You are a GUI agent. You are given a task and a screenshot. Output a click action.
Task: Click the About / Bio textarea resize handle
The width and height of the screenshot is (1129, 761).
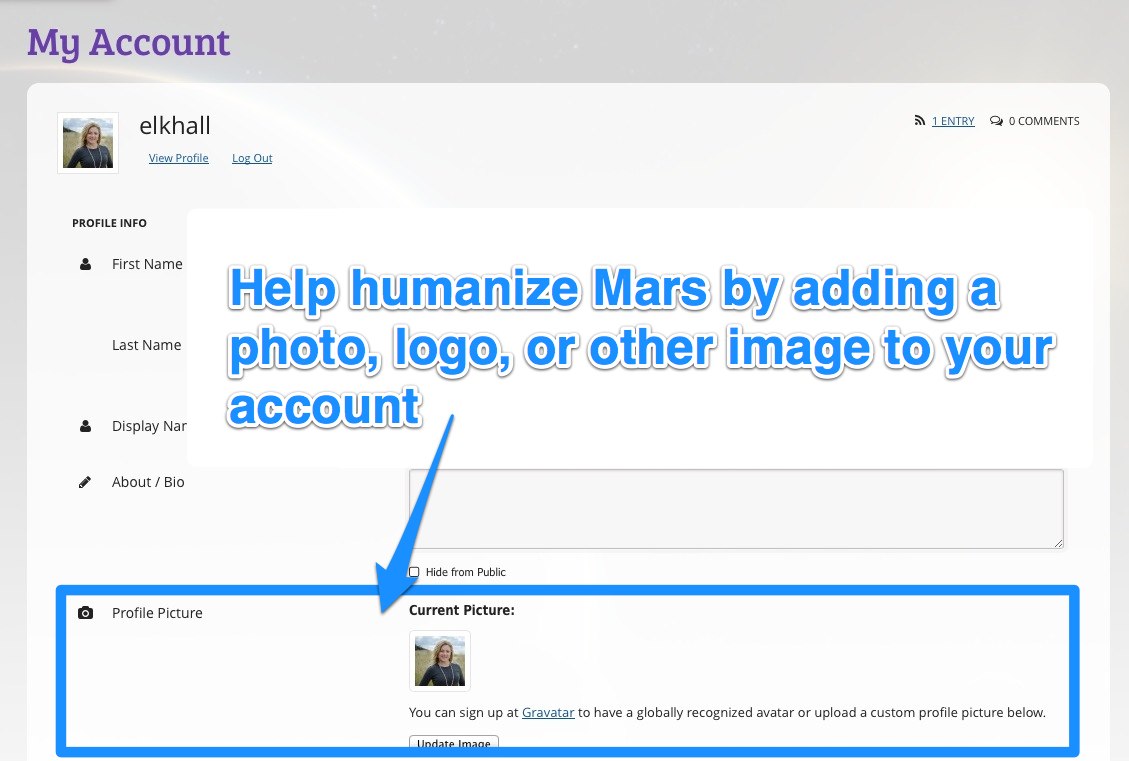1057,542
